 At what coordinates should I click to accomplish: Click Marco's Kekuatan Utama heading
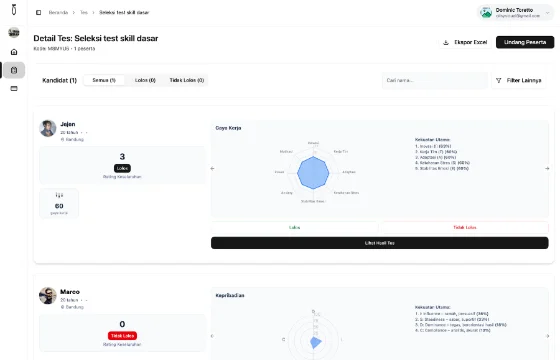(432, 307)
